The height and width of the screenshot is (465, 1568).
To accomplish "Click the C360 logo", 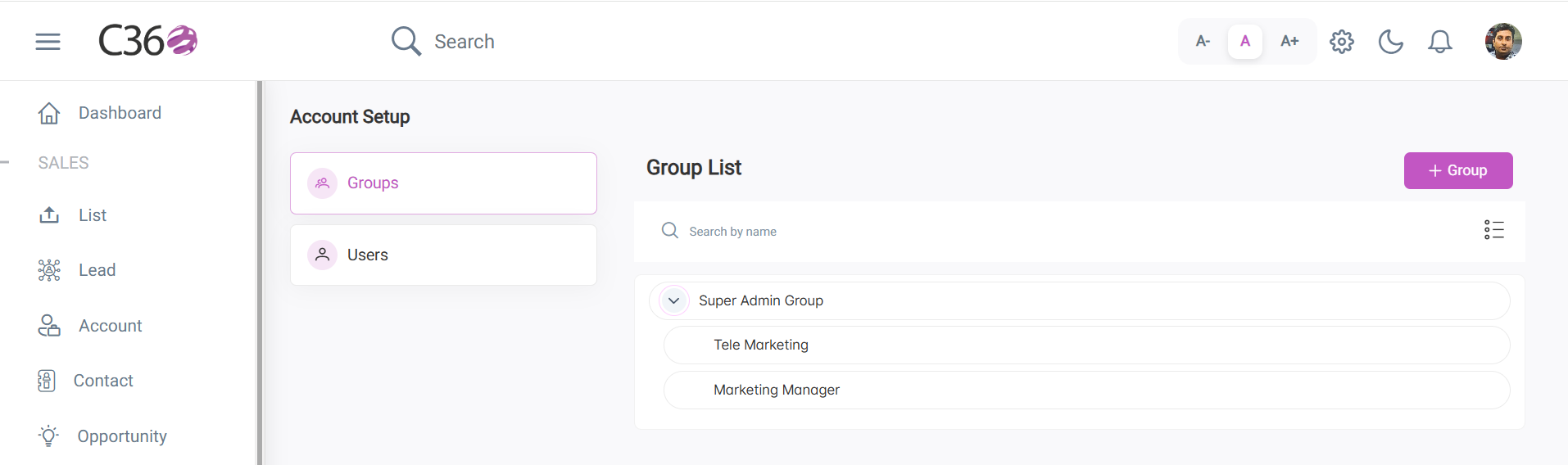I will 147,40.
